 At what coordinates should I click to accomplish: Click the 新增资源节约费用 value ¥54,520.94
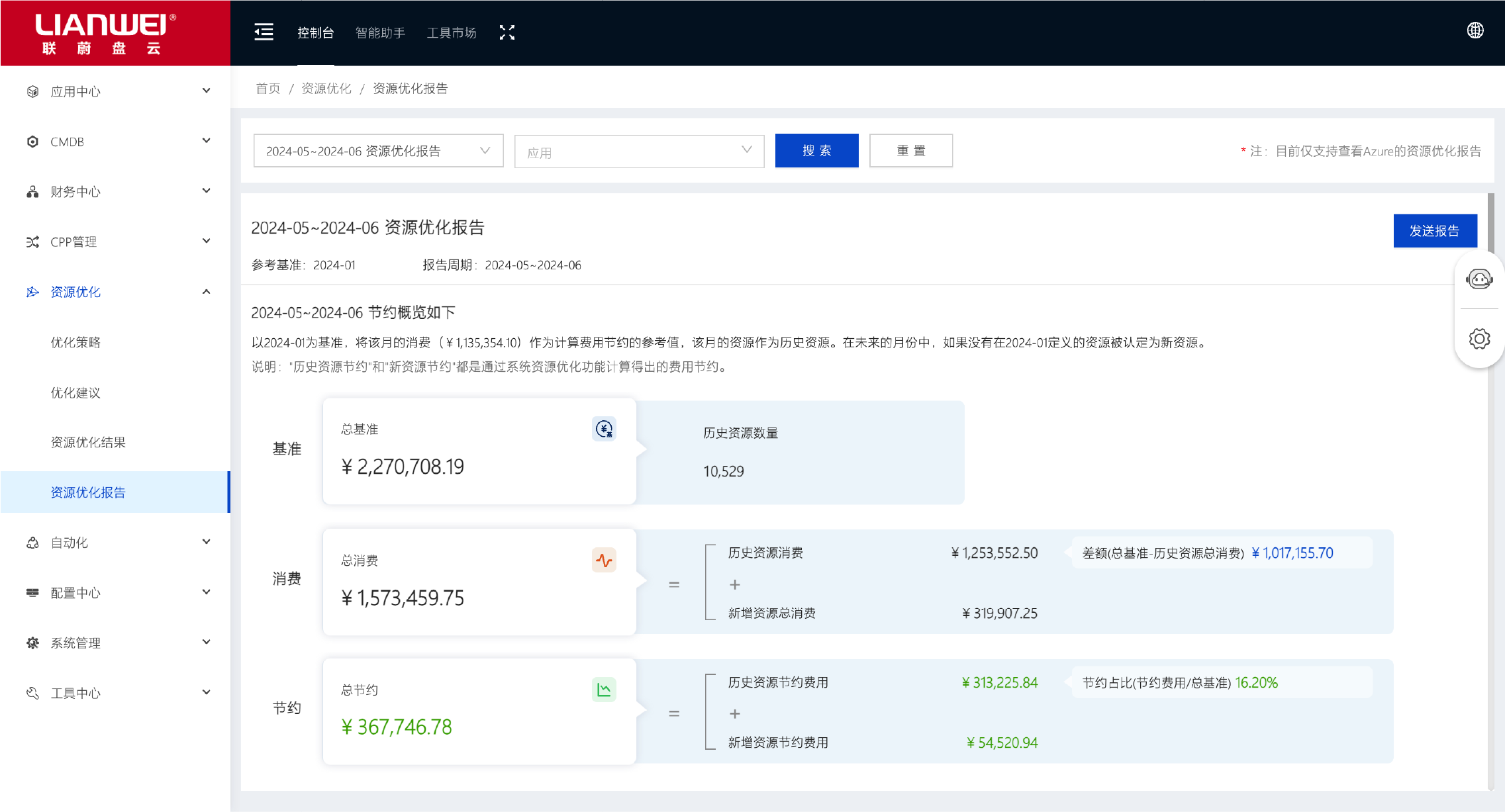1002,743
